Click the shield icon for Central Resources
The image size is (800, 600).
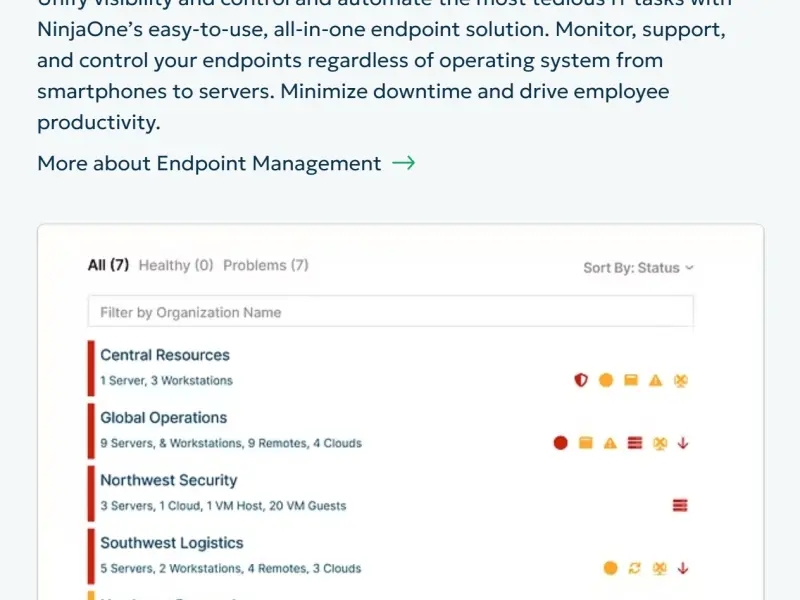click(x=581, y=380)
